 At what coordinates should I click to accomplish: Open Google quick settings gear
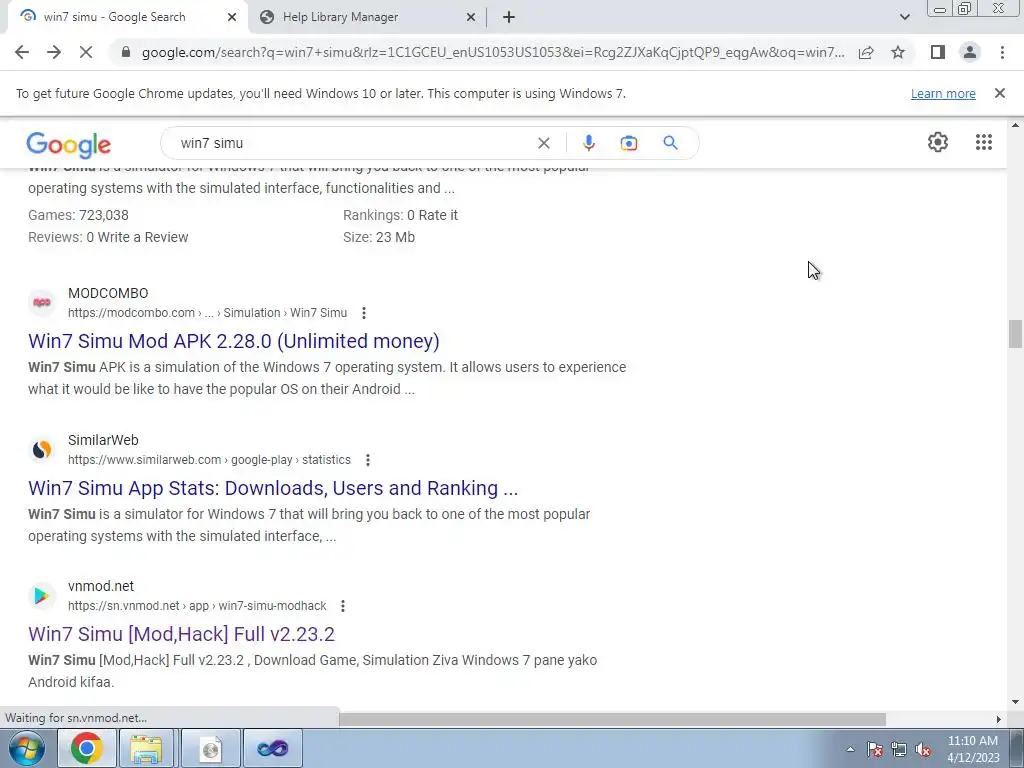click(x=938, y=142)
